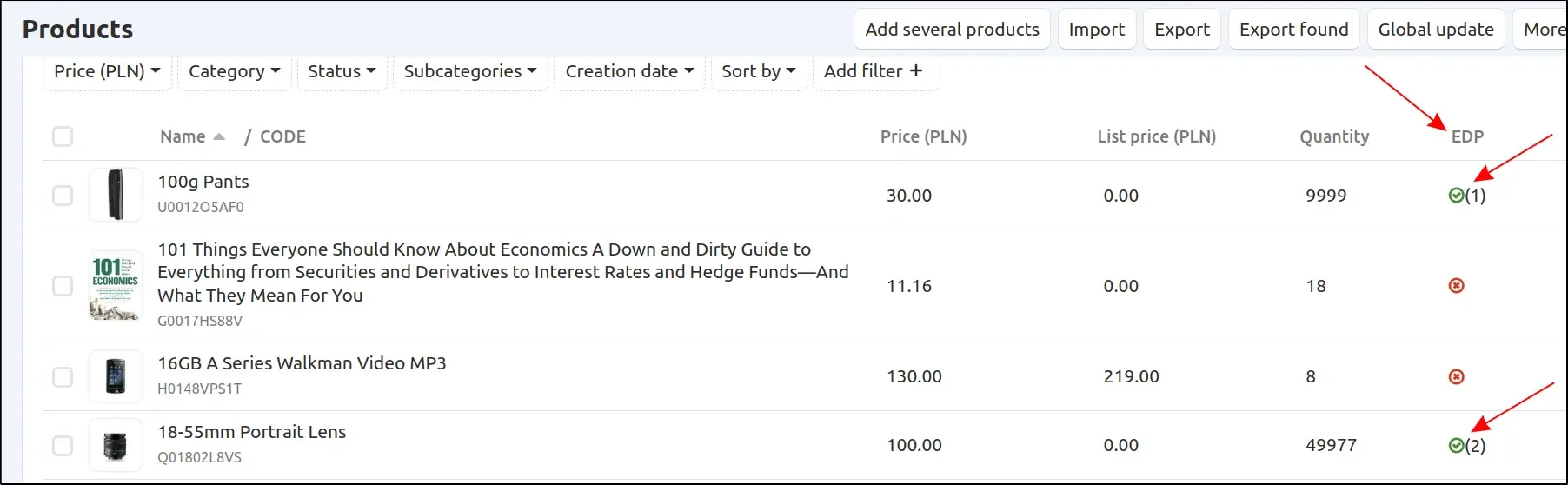Click red EDP cross icon for Walkman MP3
This screenshot has width=1568, height=485.
[x=1457, y=376]
